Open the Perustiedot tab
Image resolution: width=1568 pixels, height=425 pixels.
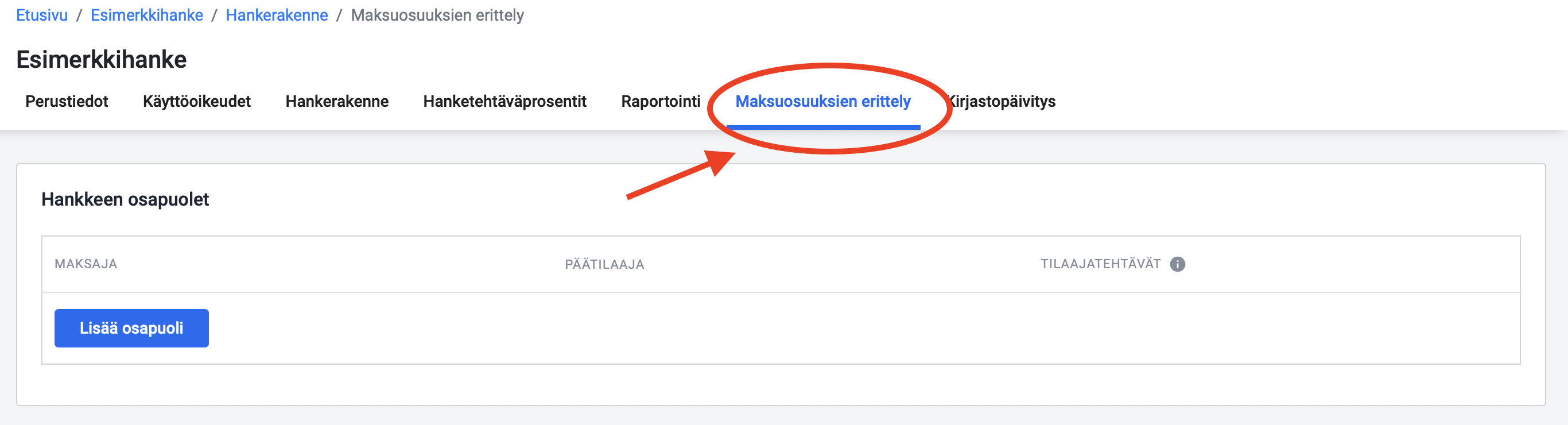(x=67, y=101)
